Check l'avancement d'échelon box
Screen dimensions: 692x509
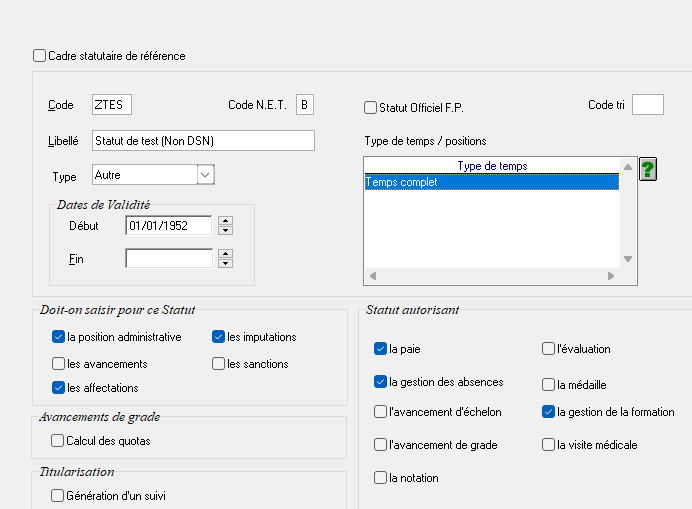click(x=380, y=412)
